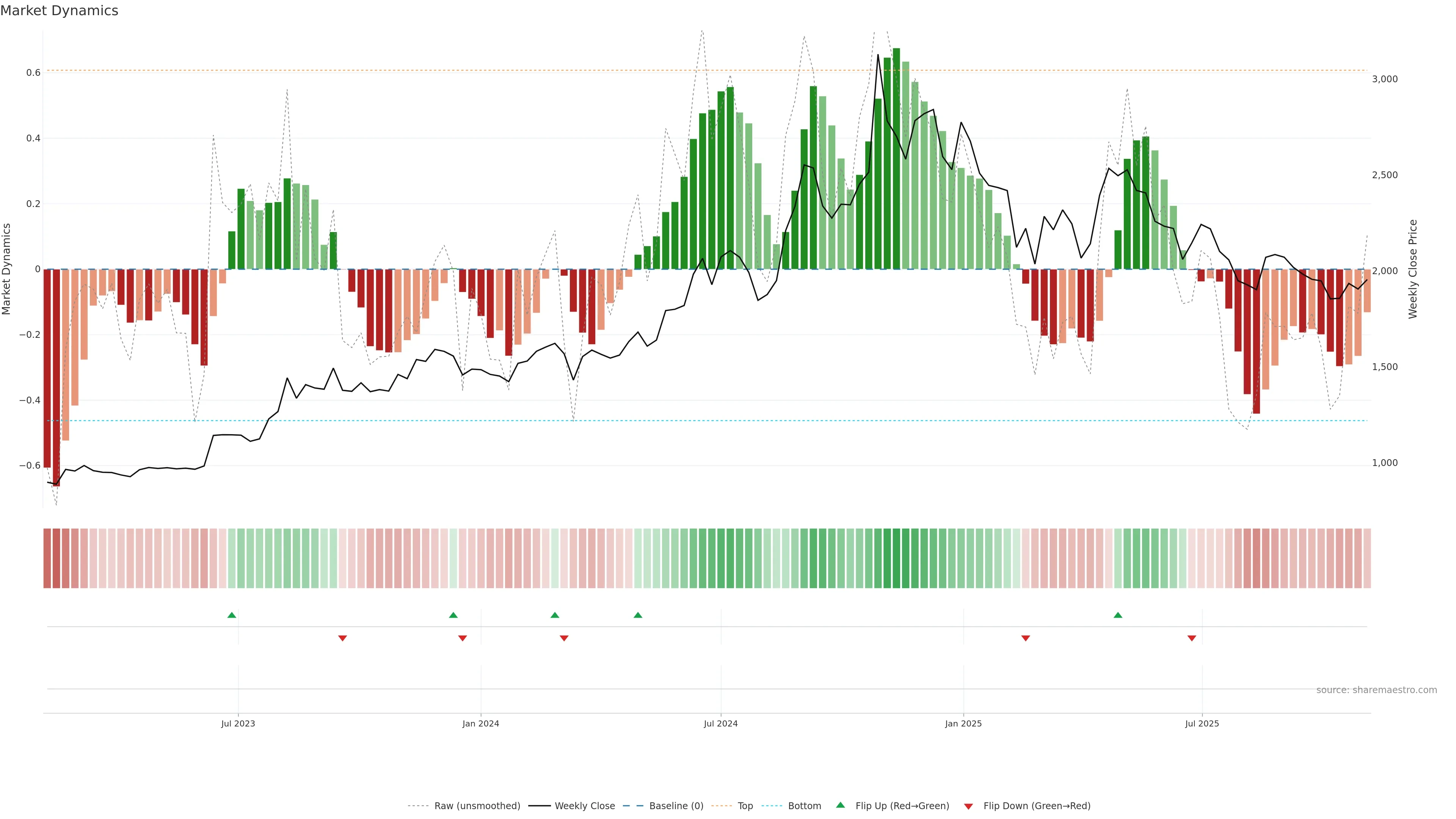Click the red flip-down triangle just before Jul 2025
Viewport: 1456px width, 819px height.
click(1192, 638)
